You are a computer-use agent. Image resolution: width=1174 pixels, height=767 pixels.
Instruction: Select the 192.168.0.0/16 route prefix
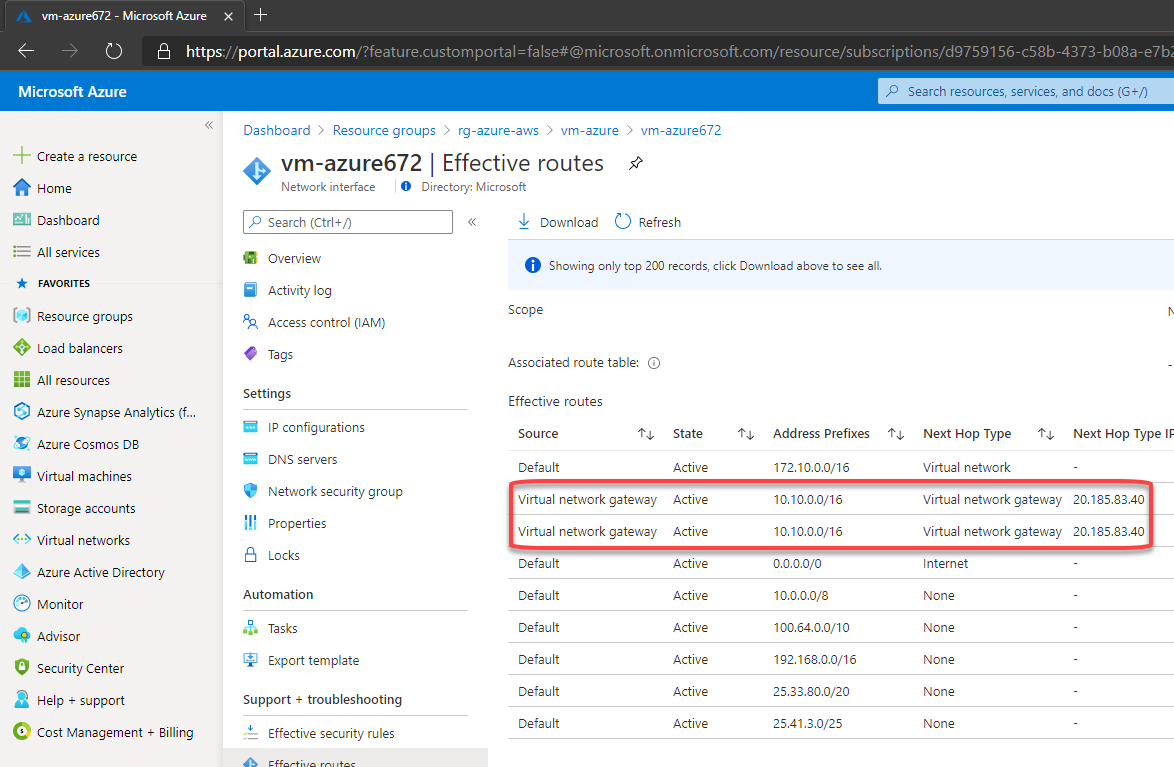[815, 660]
